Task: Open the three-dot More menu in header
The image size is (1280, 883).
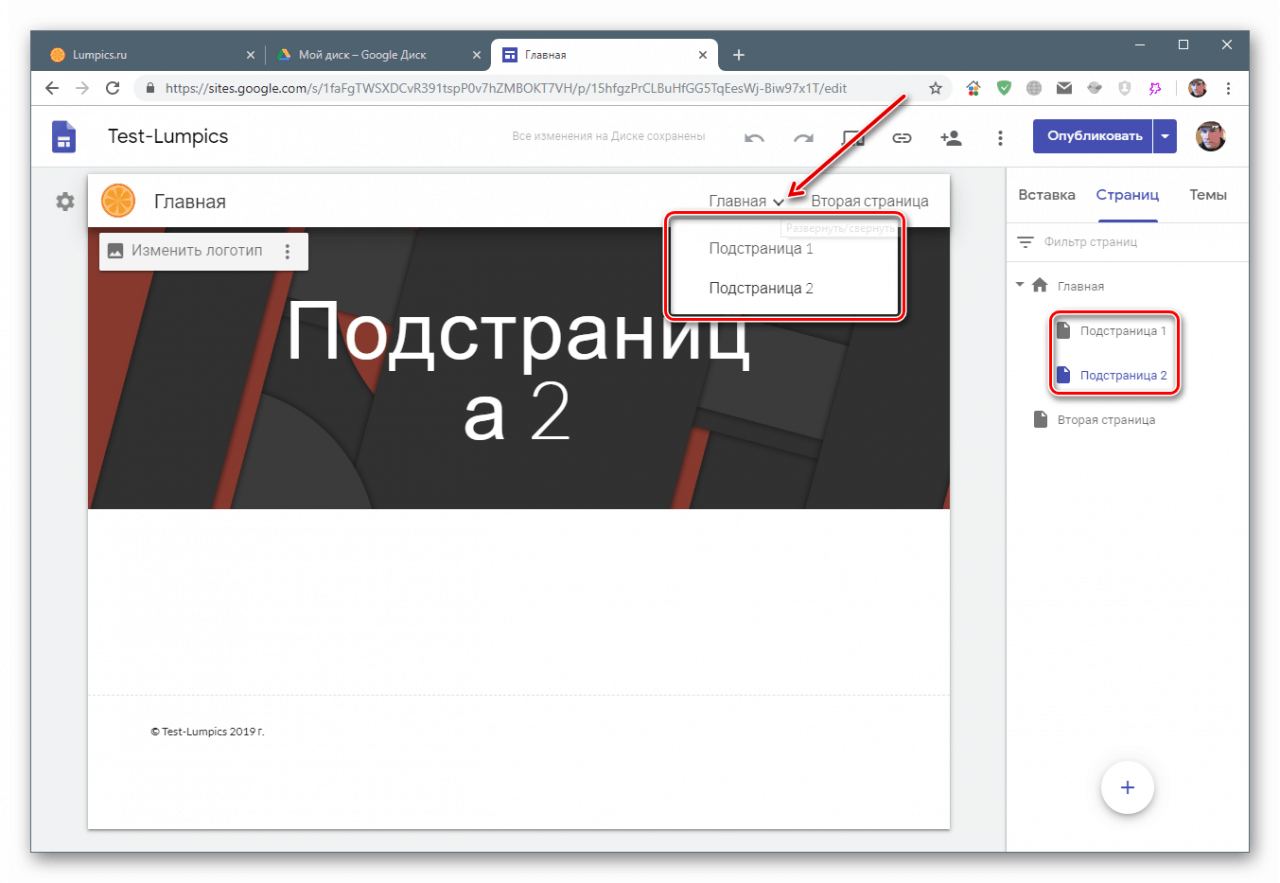Action: coord(1000,138)
